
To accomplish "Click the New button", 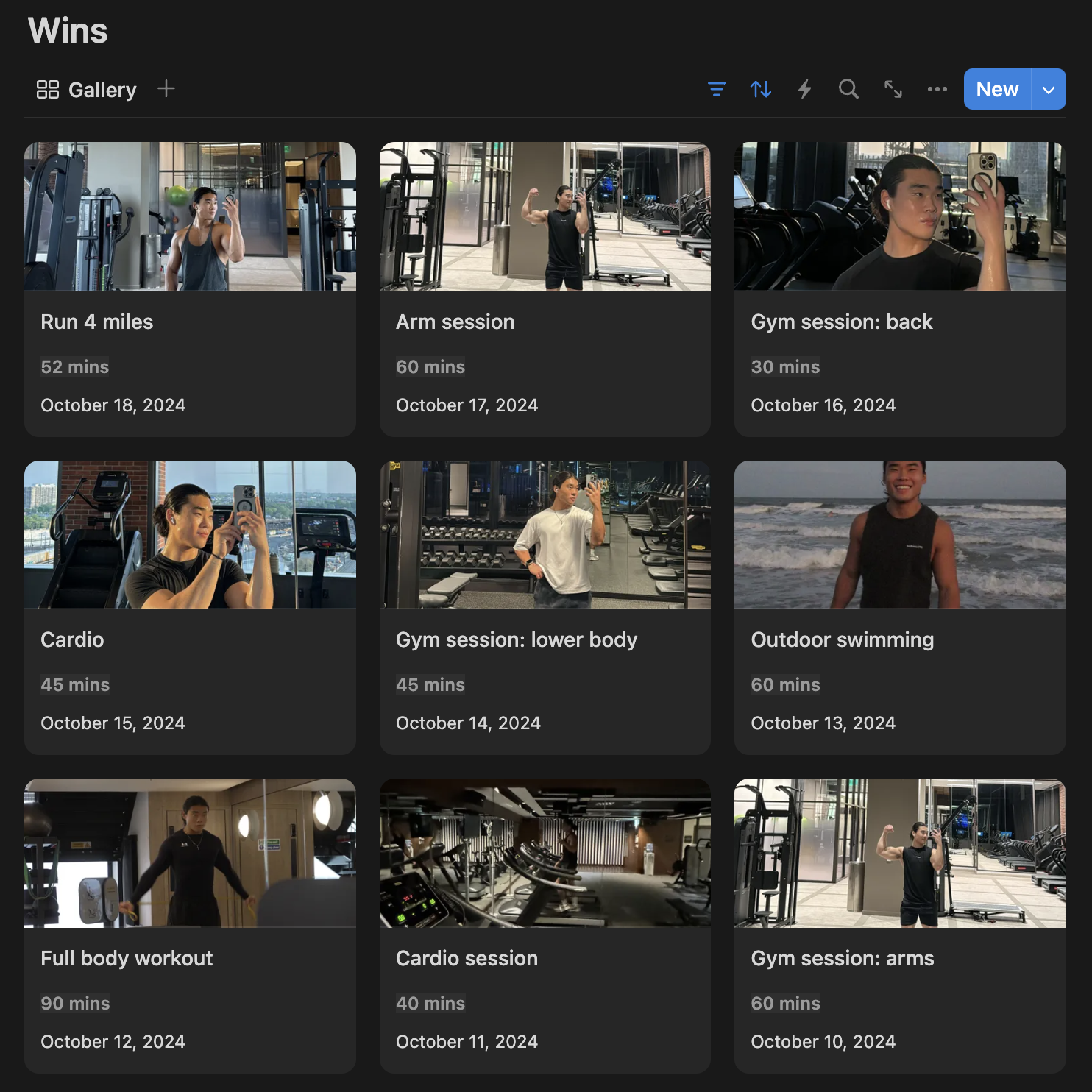I will pos(997,90).
